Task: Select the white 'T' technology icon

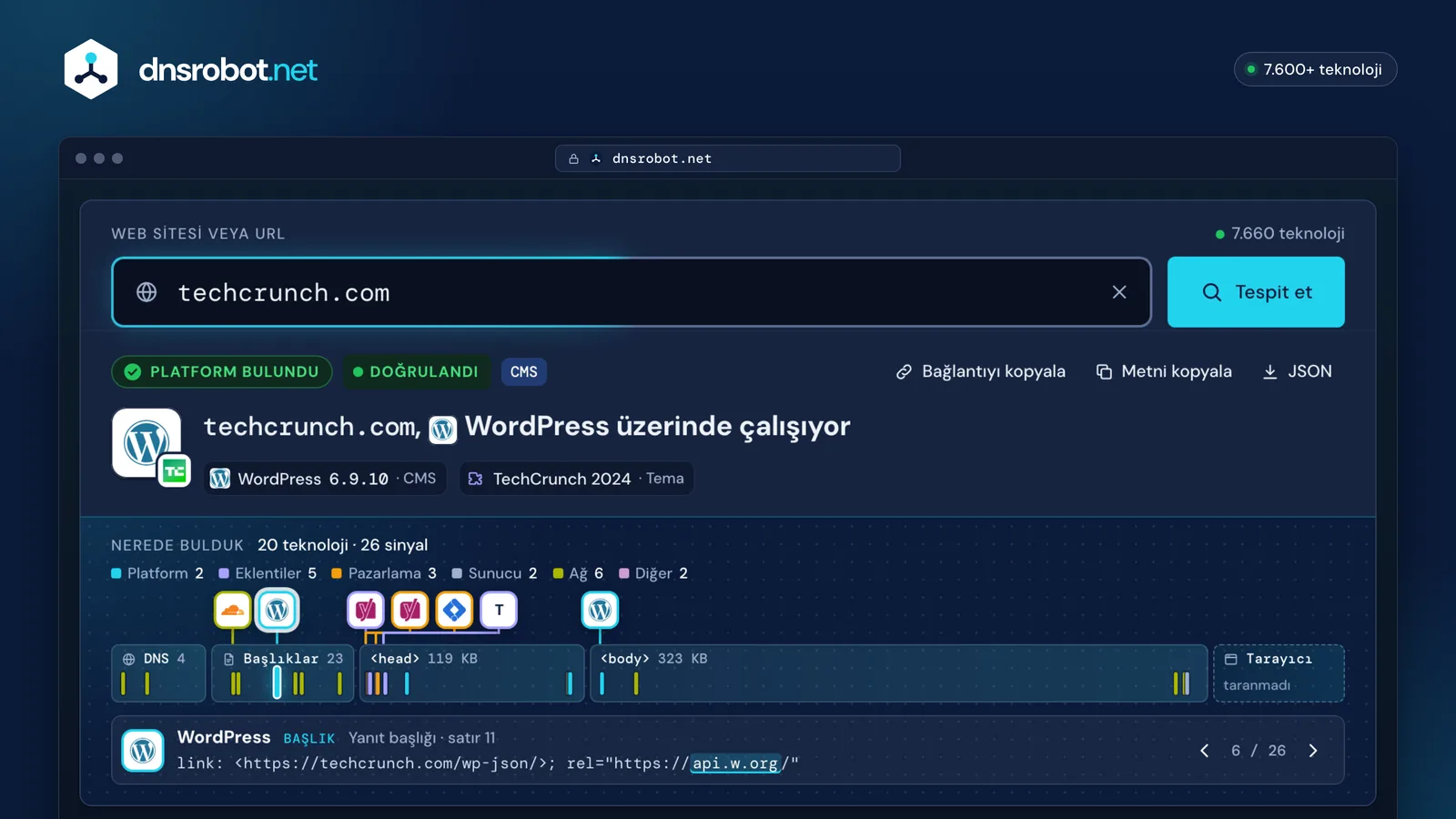Action: pos(499,611)
